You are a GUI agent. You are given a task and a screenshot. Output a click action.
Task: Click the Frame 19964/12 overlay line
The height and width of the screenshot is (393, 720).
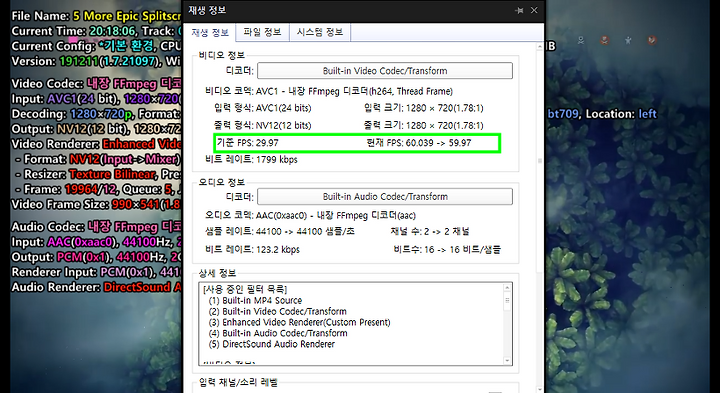point(98,190)
